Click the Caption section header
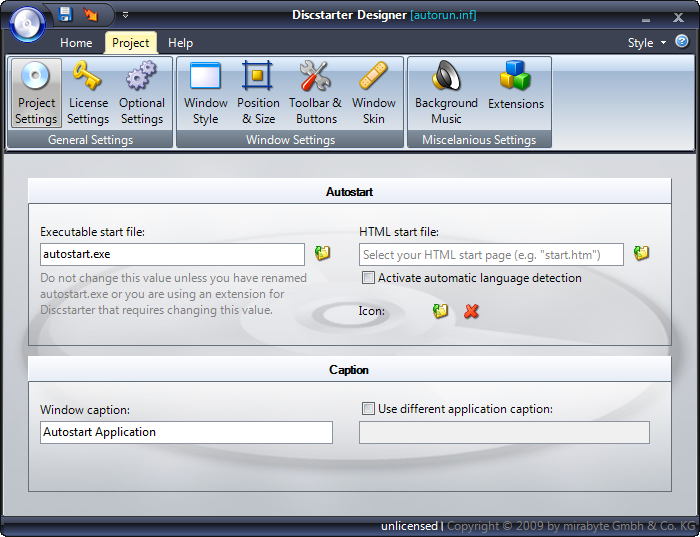 pos(350,370)
